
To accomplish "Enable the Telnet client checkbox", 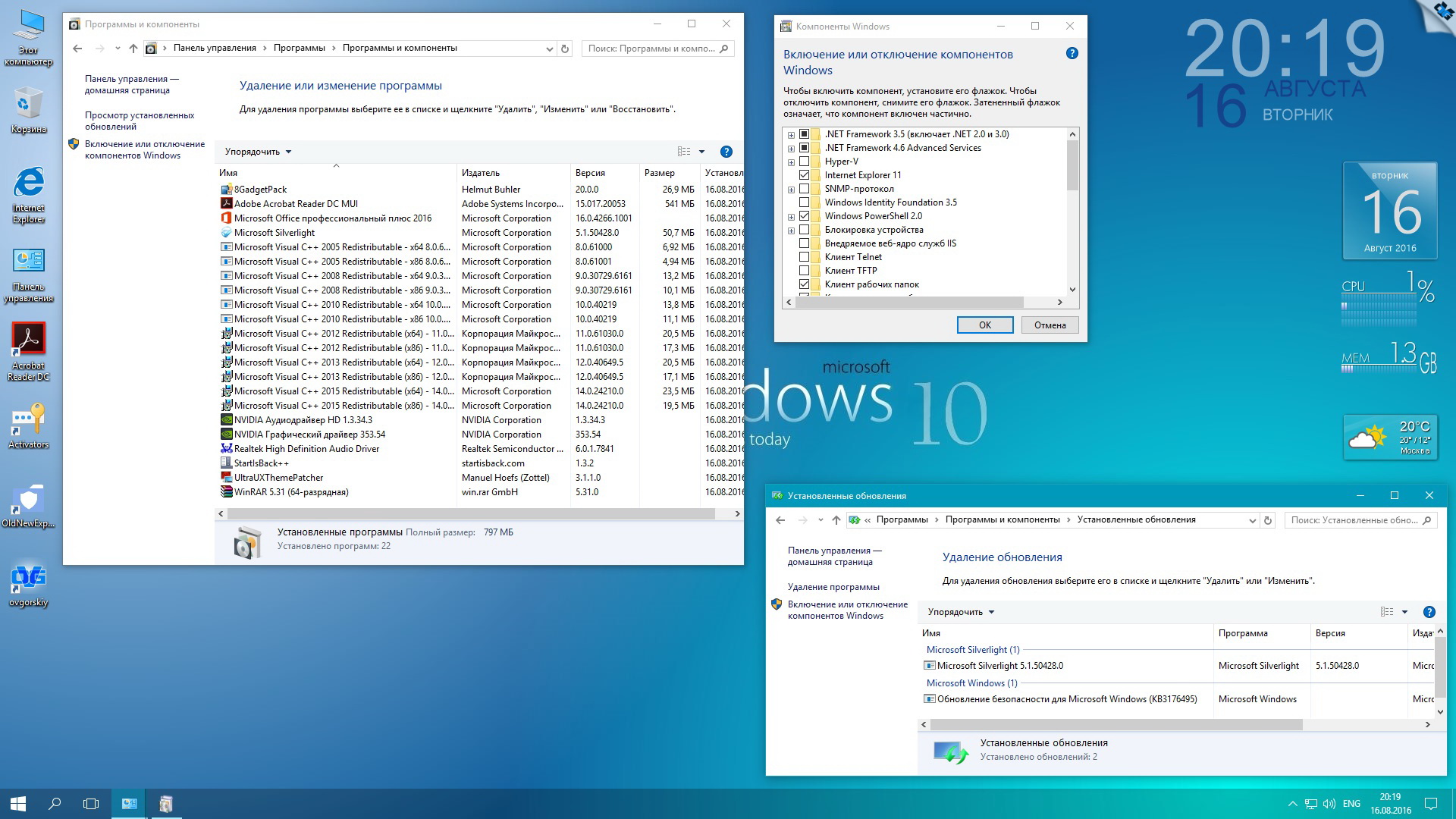I will (x=805, y=257).
